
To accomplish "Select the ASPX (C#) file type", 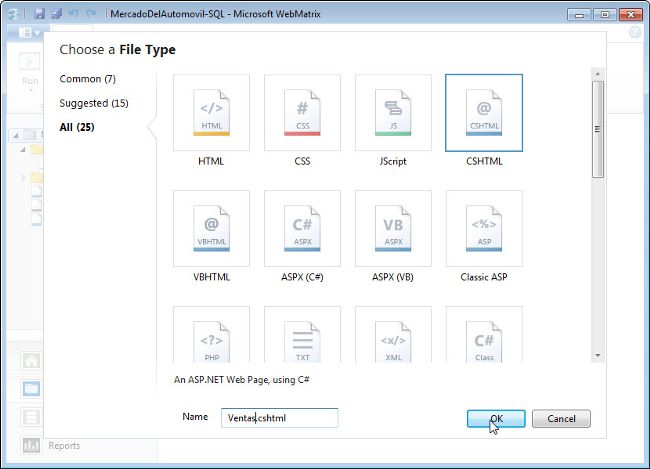I will pos(302,228).
